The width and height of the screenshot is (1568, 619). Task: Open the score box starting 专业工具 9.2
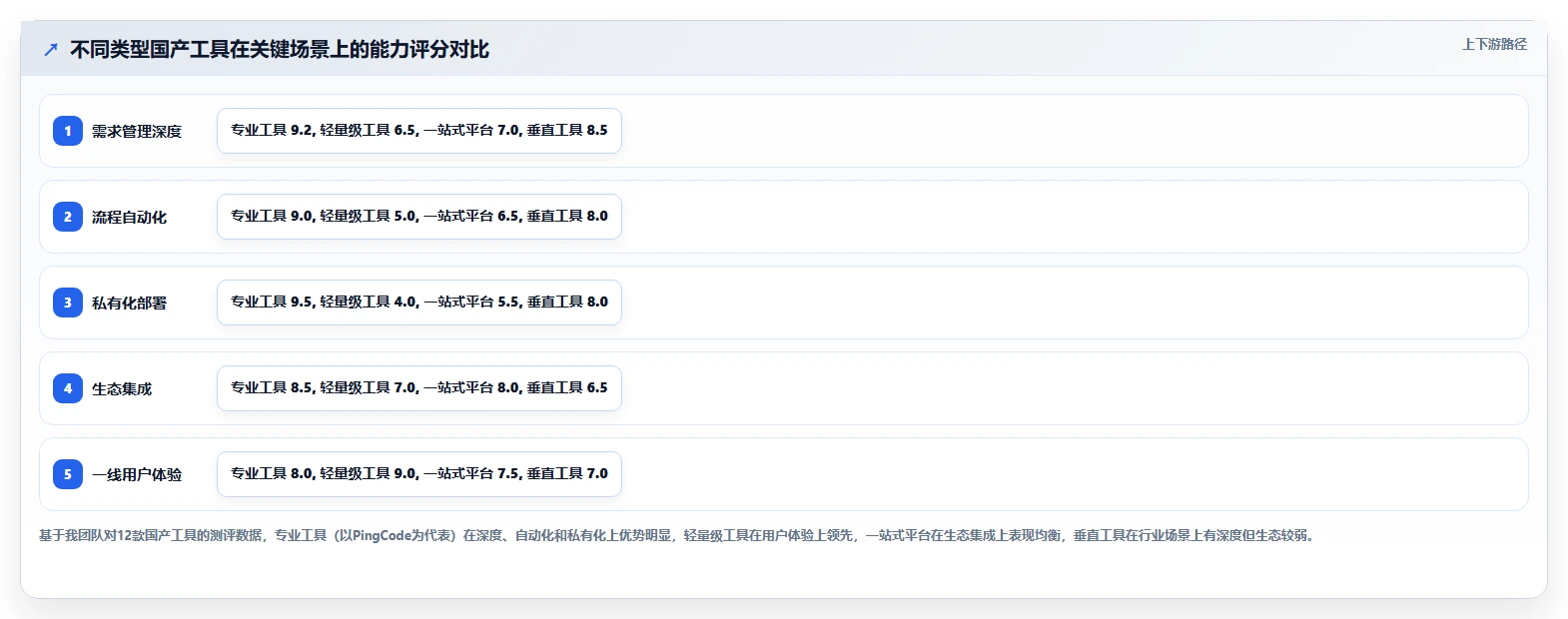419,131
